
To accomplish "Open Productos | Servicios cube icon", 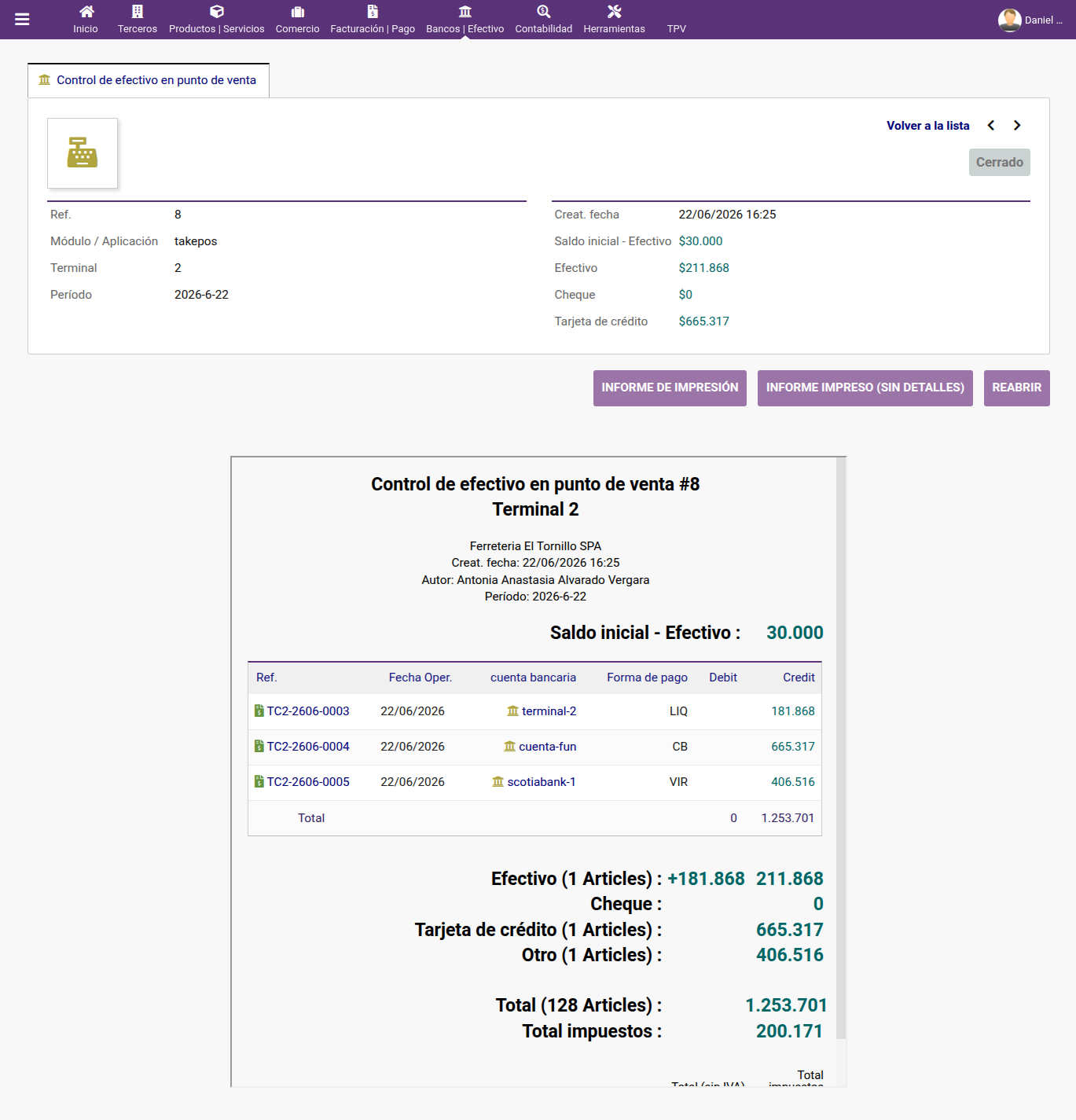I will (217, 11).
